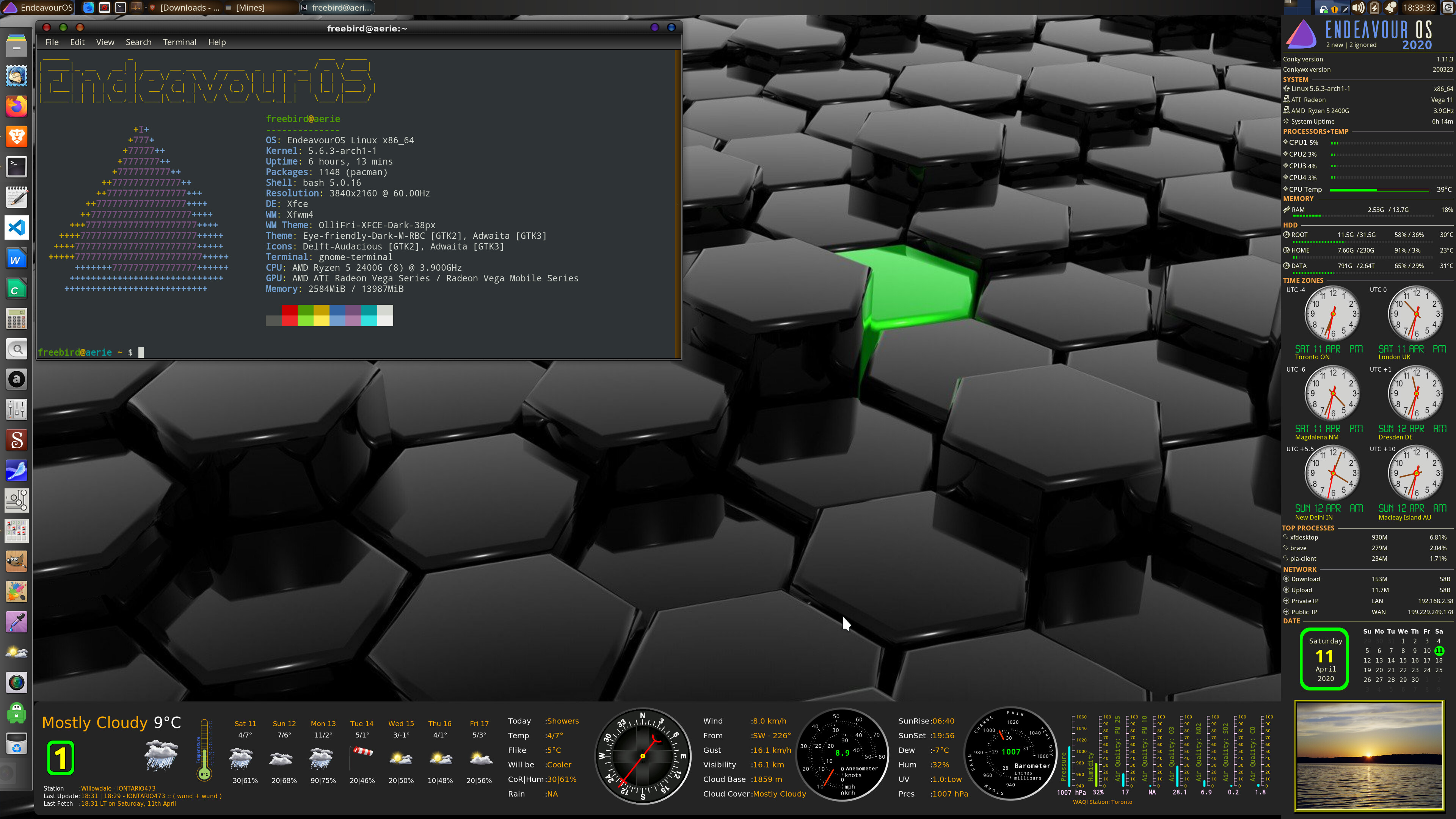Click the yellow color block in neofetch

point(321,320)
